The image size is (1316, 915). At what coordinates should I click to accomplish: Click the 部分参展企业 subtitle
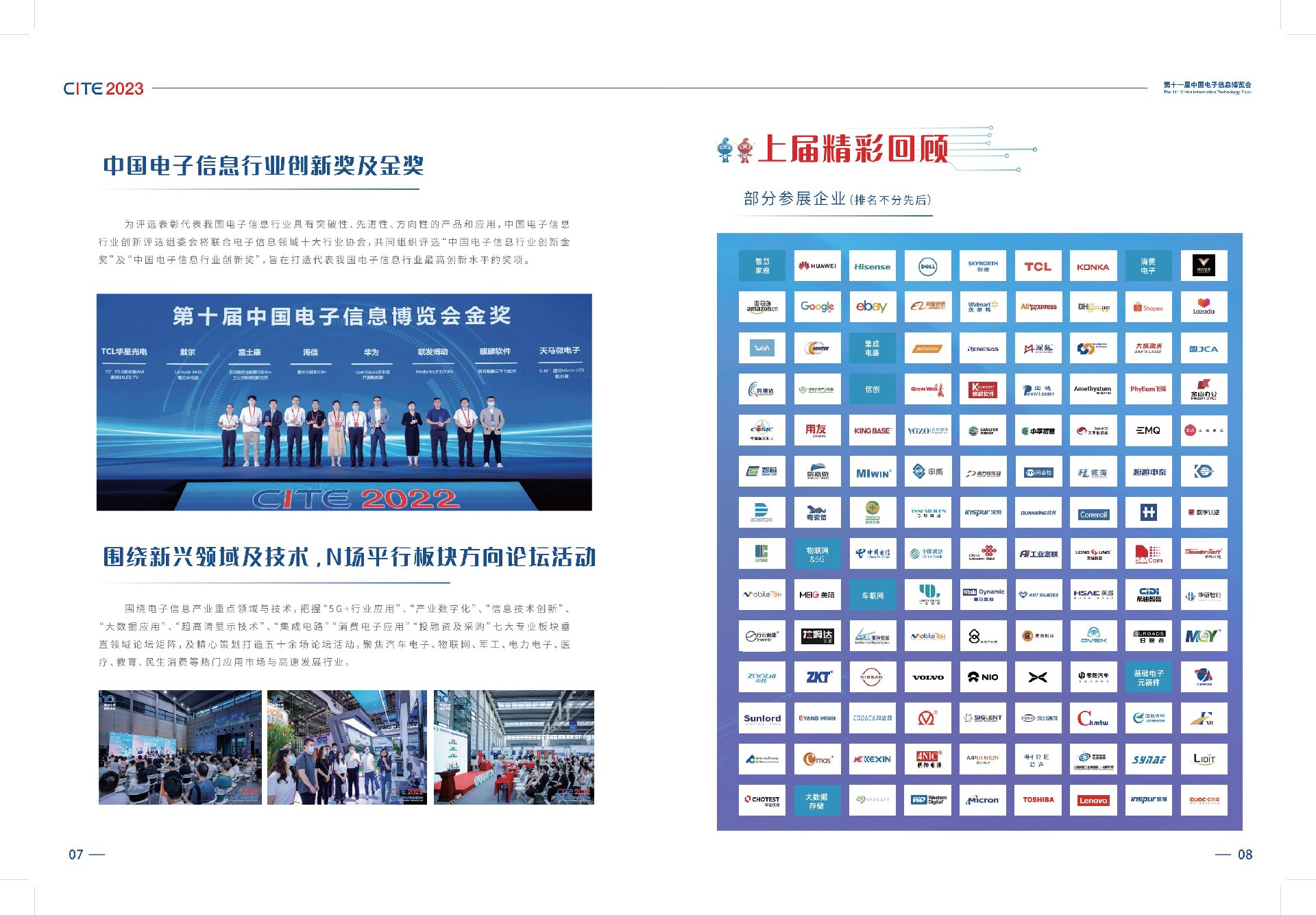click(x=795, y=199)
